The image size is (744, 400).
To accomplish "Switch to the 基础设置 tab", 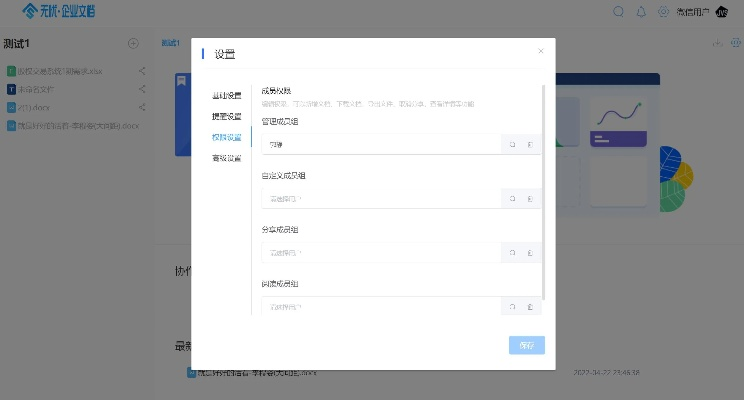I will 226,96.
